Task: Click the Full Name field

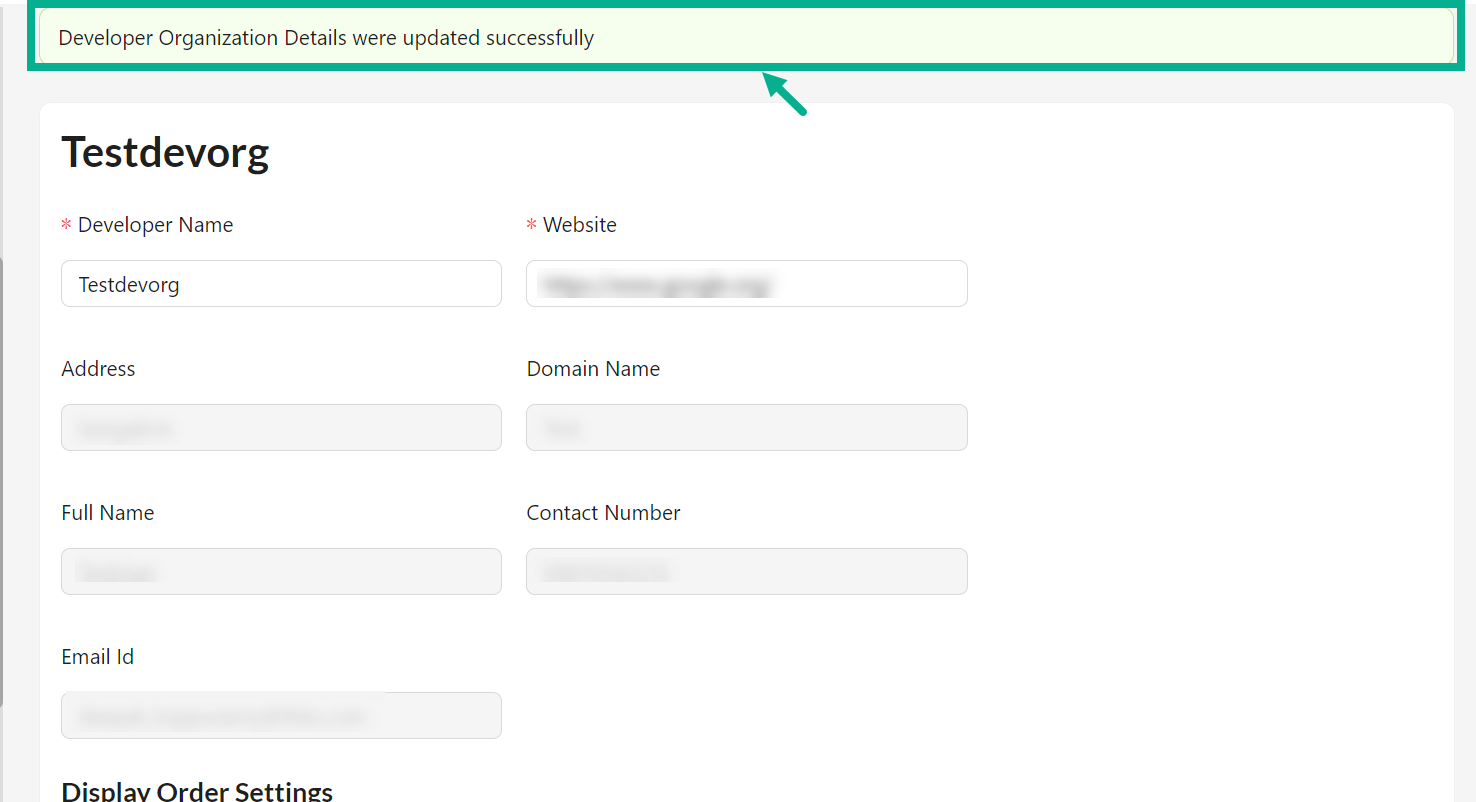Action: point(281,572)
